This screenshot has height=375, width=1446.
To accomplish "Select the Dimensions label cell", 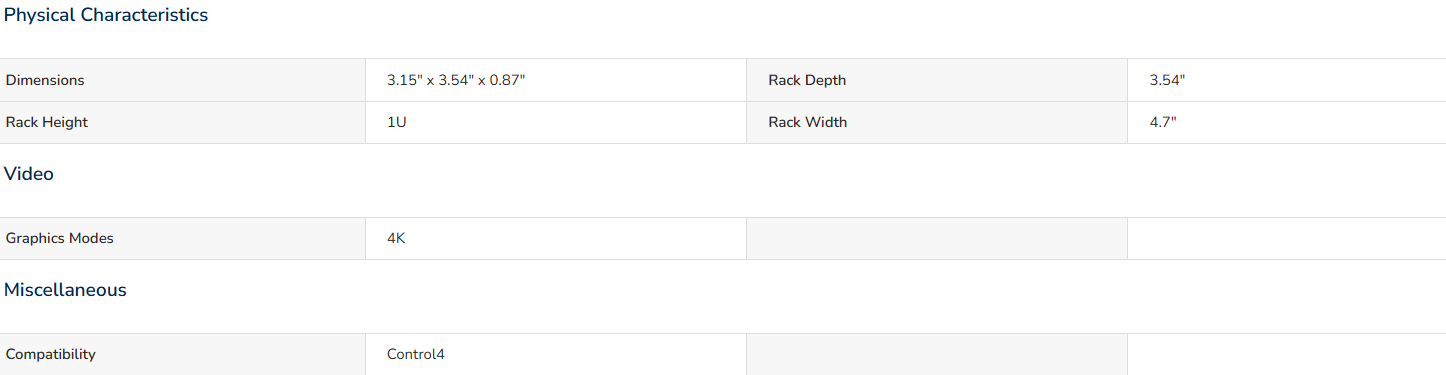I will [182, 80].
